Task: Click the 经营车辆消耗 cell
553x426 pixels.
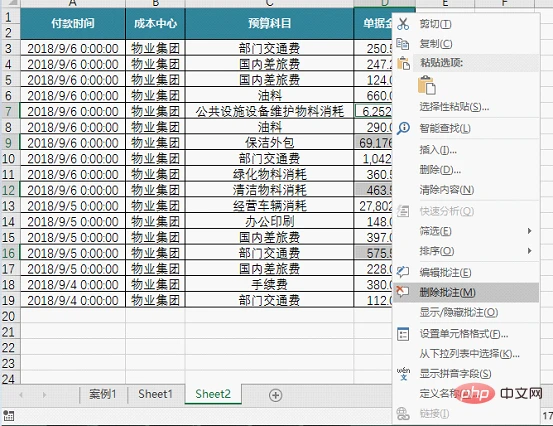Action: click(269, 206)
